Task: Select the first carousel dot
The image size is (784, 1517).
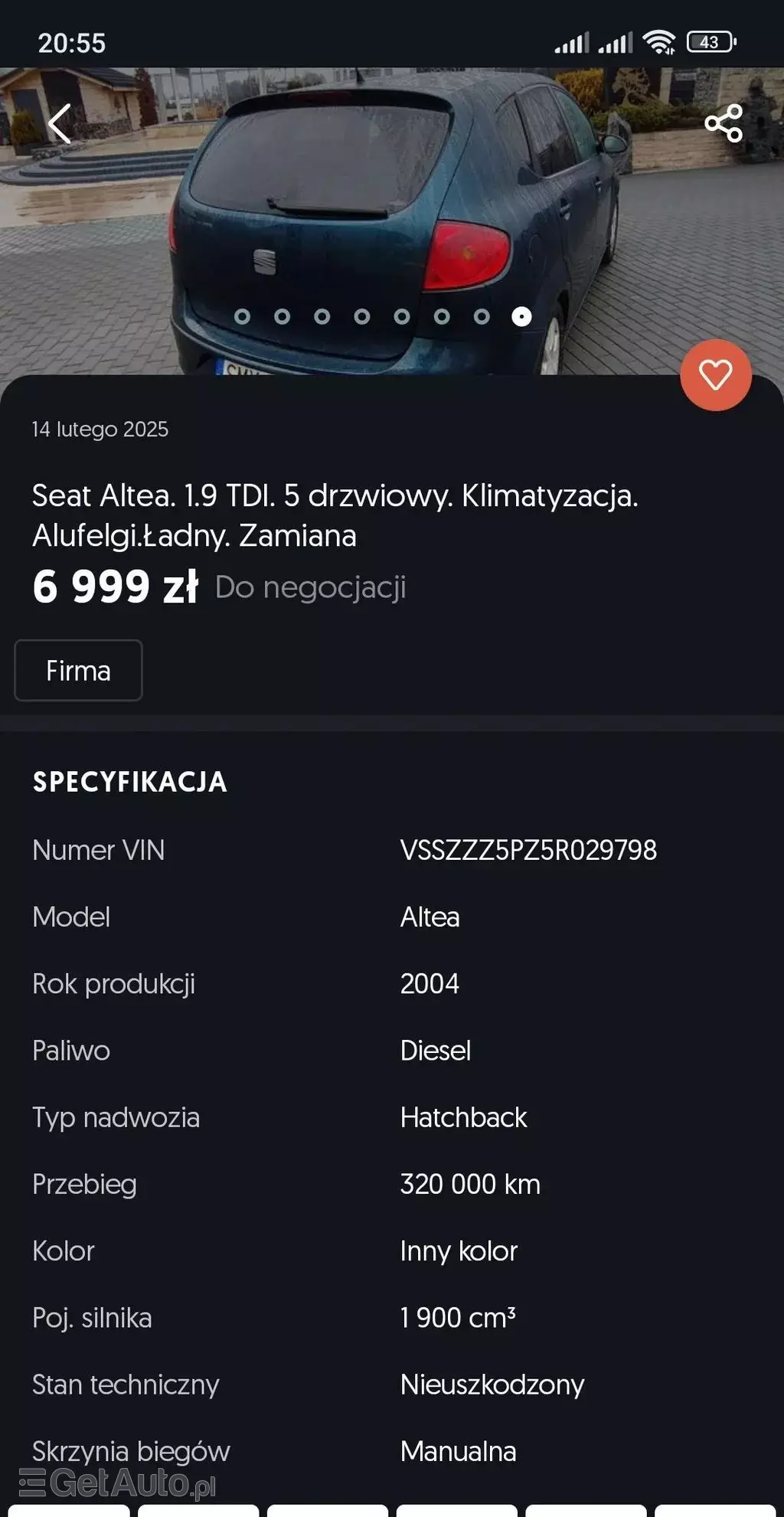Action: click(243, 315)
